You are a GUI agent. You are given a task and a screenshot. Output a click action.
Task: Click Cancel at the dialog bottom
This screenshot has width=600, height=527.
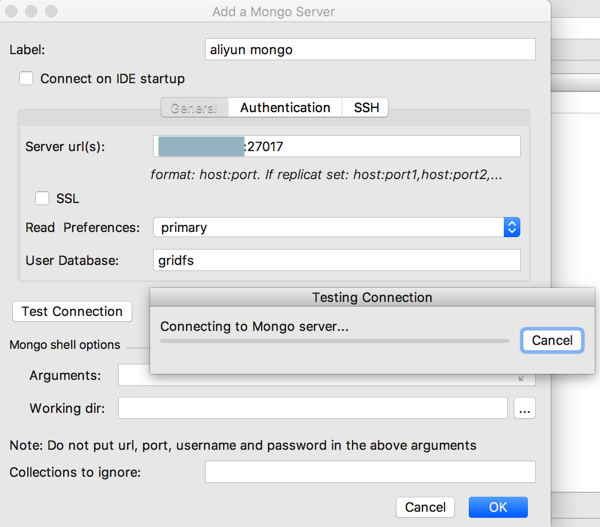pos(425,507)
